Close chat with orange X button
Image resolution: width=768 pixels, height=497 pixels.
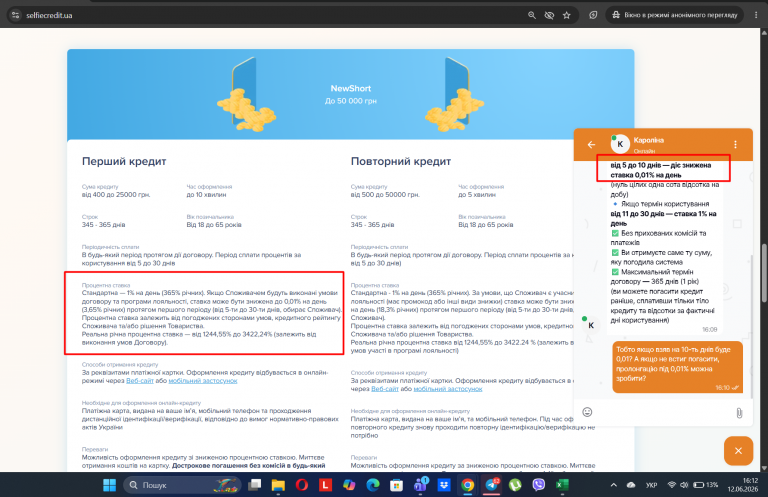click(x=738, y=450)
